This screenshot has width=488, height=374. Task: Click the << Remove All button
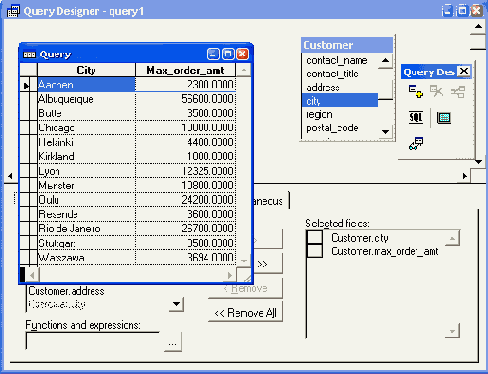245,313
